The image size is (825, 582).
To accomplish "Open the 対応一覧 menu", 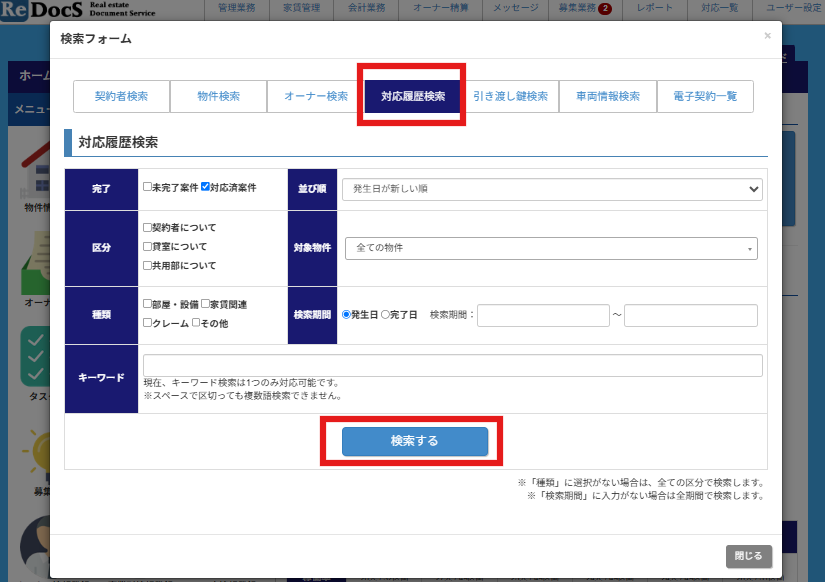I will (719, 8).
